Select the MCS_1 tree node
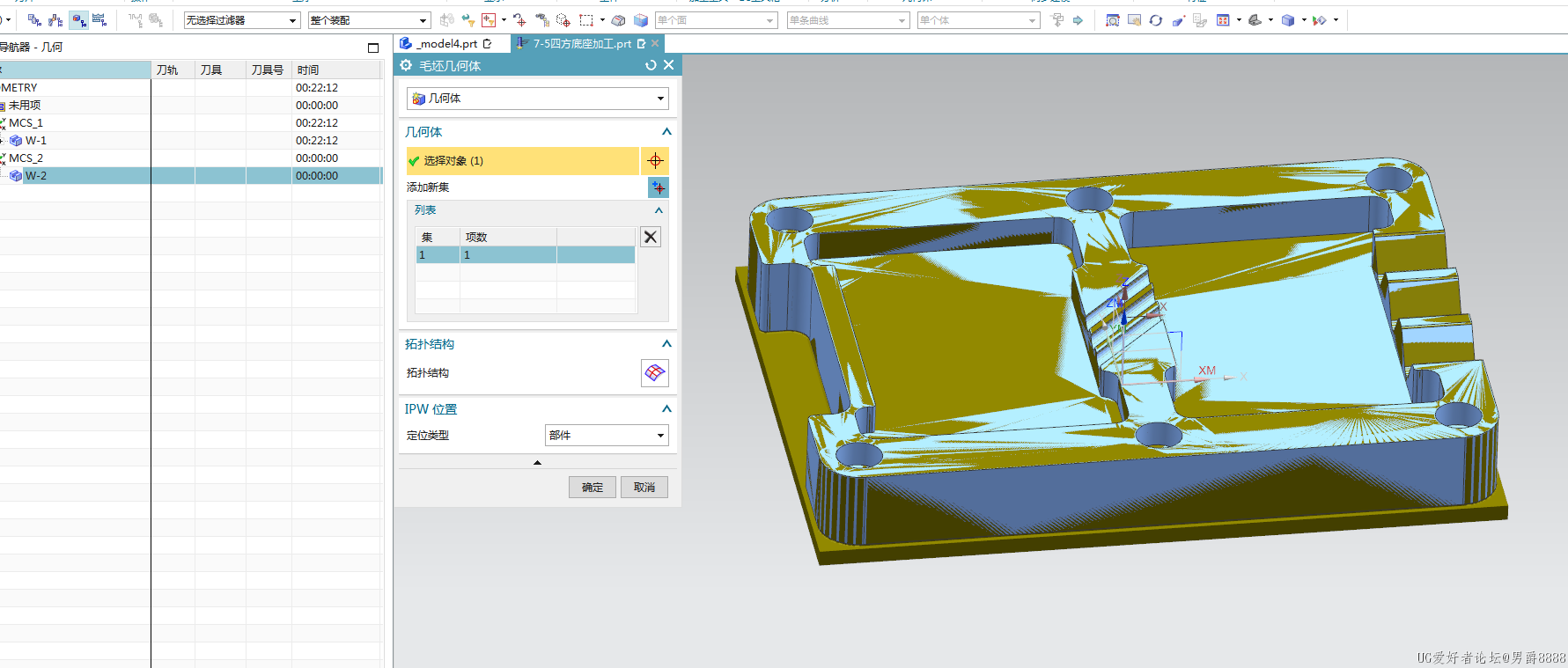Viewport: 1568px width, 668px height. pyautogui.click(x=26, y=122)
